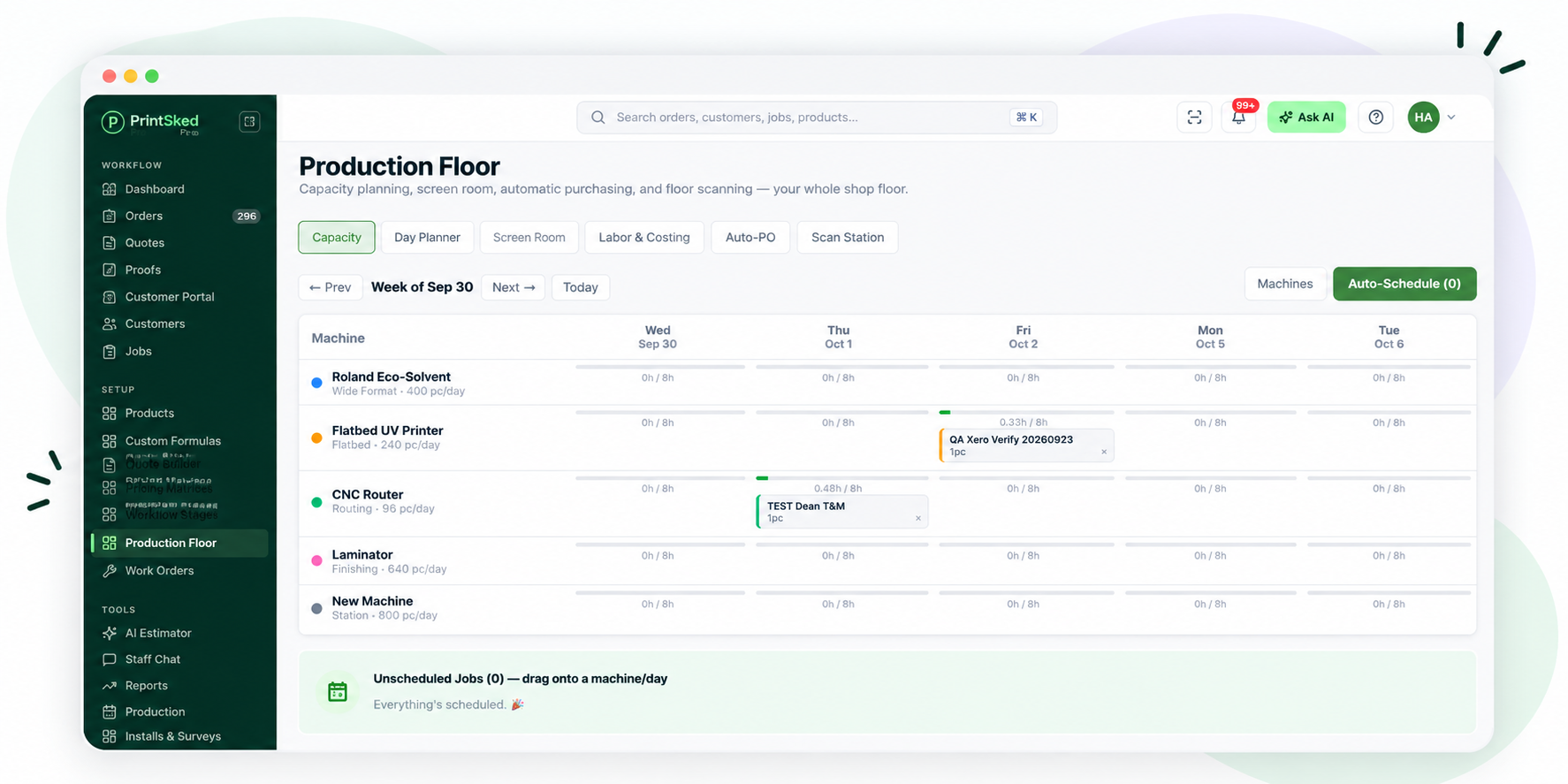This screenshot has width=1568, height=784.
Task: Open the Auto-PO tab
Action: 750,237
